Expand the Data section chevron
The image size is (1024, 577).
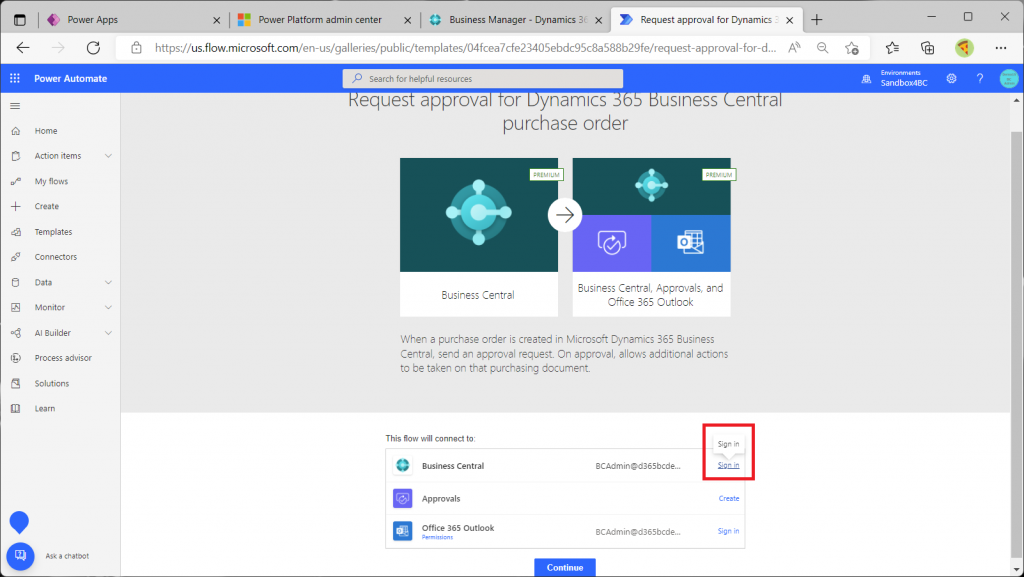108,283
